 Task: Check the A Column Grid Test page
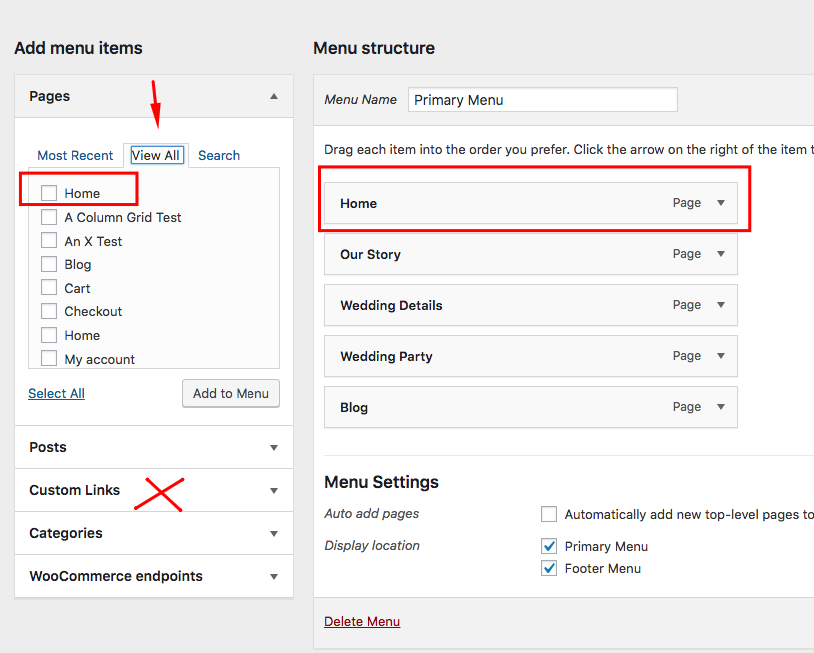(x=49, y=217)
